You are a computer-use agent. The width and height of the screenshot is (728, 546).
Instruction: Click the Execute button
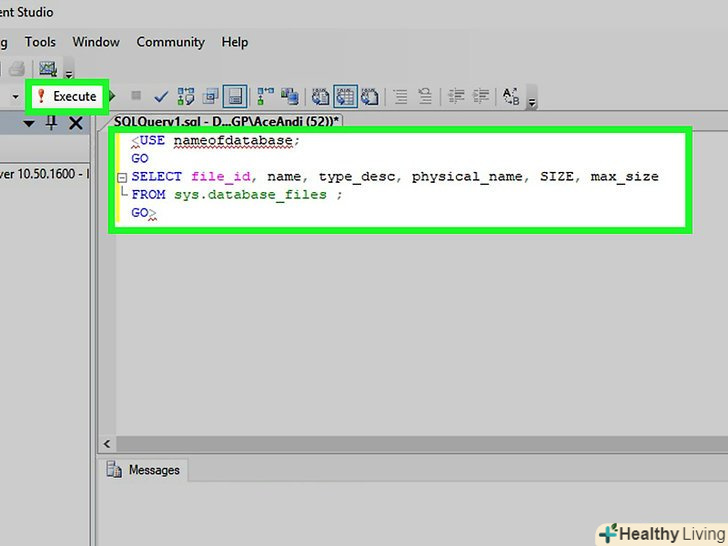[x=67, y=96]
